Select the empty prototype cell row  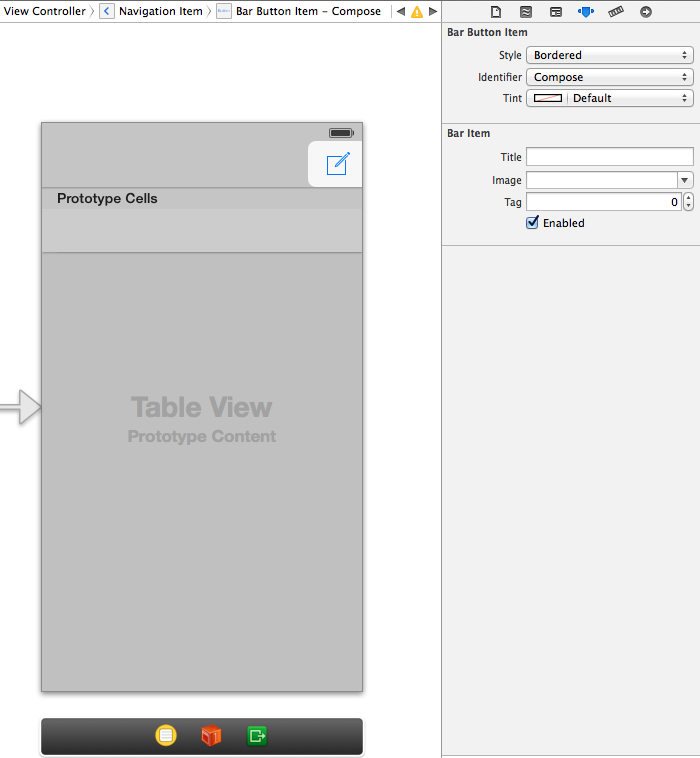coord(202,231)
